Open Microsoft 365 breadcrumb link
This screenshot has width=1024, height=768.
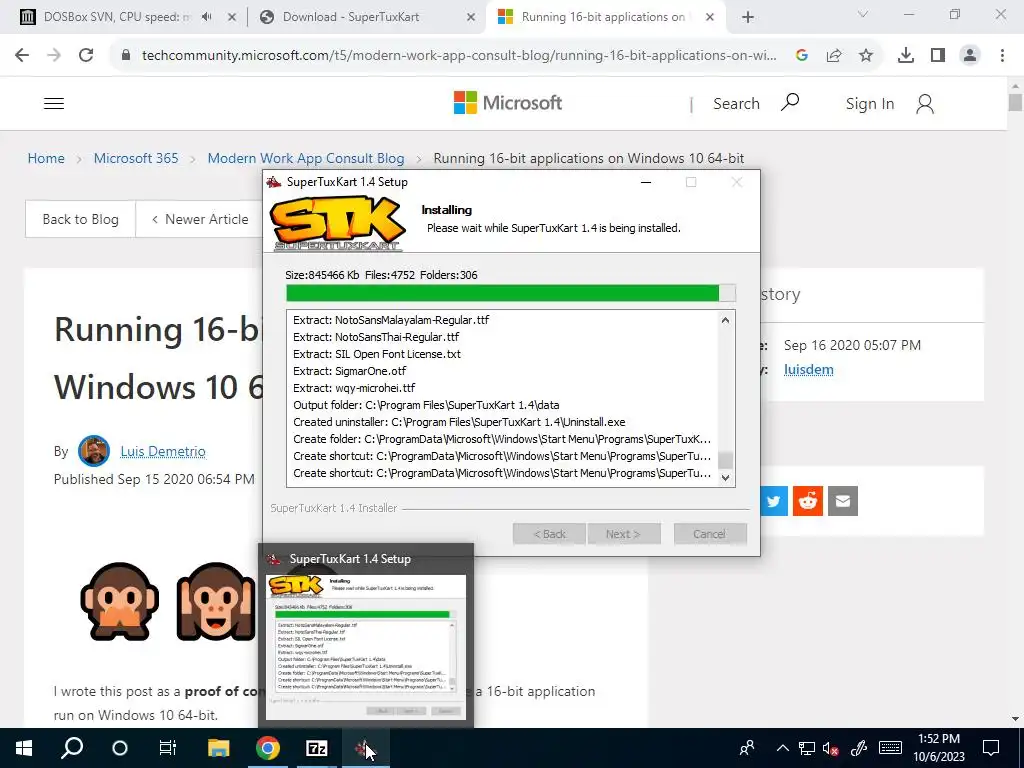136,158
